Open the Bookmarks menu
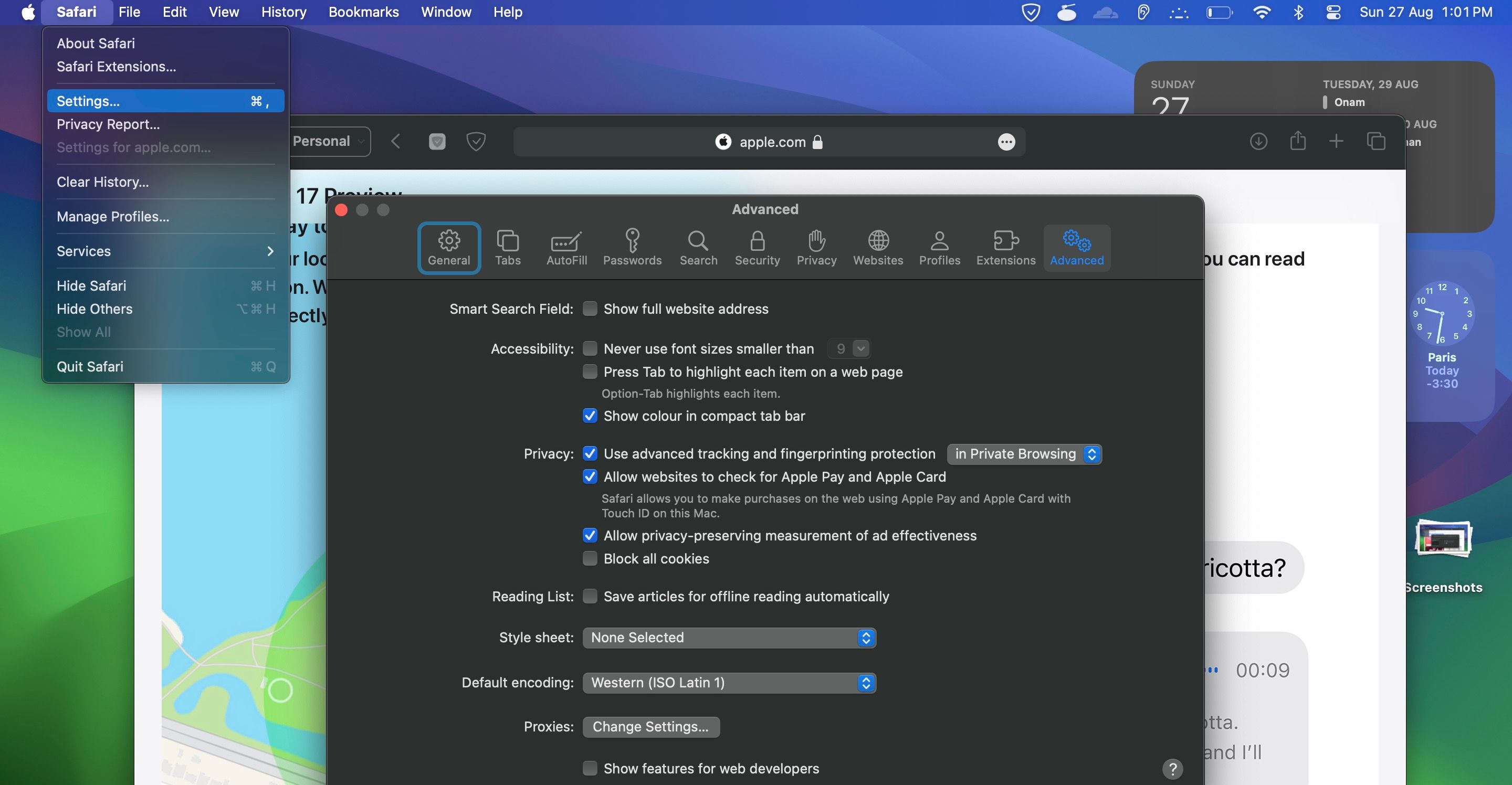1512x785 pixels. [x=363, y=12]
